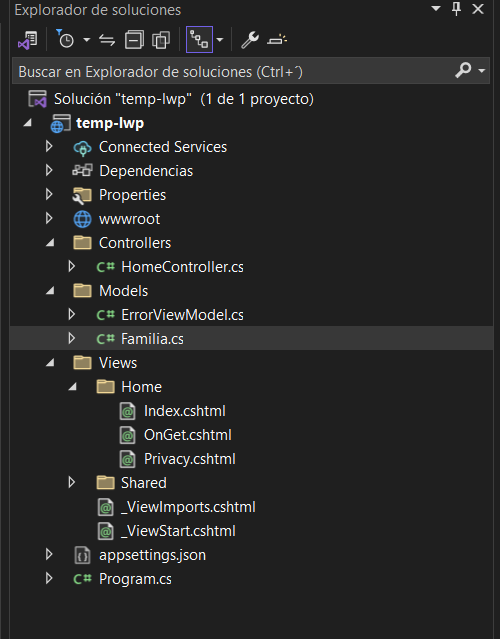Expand HomeController.cs file node
Screen dimensions: 500x639
pyautogui.click(x=72, y=267)
